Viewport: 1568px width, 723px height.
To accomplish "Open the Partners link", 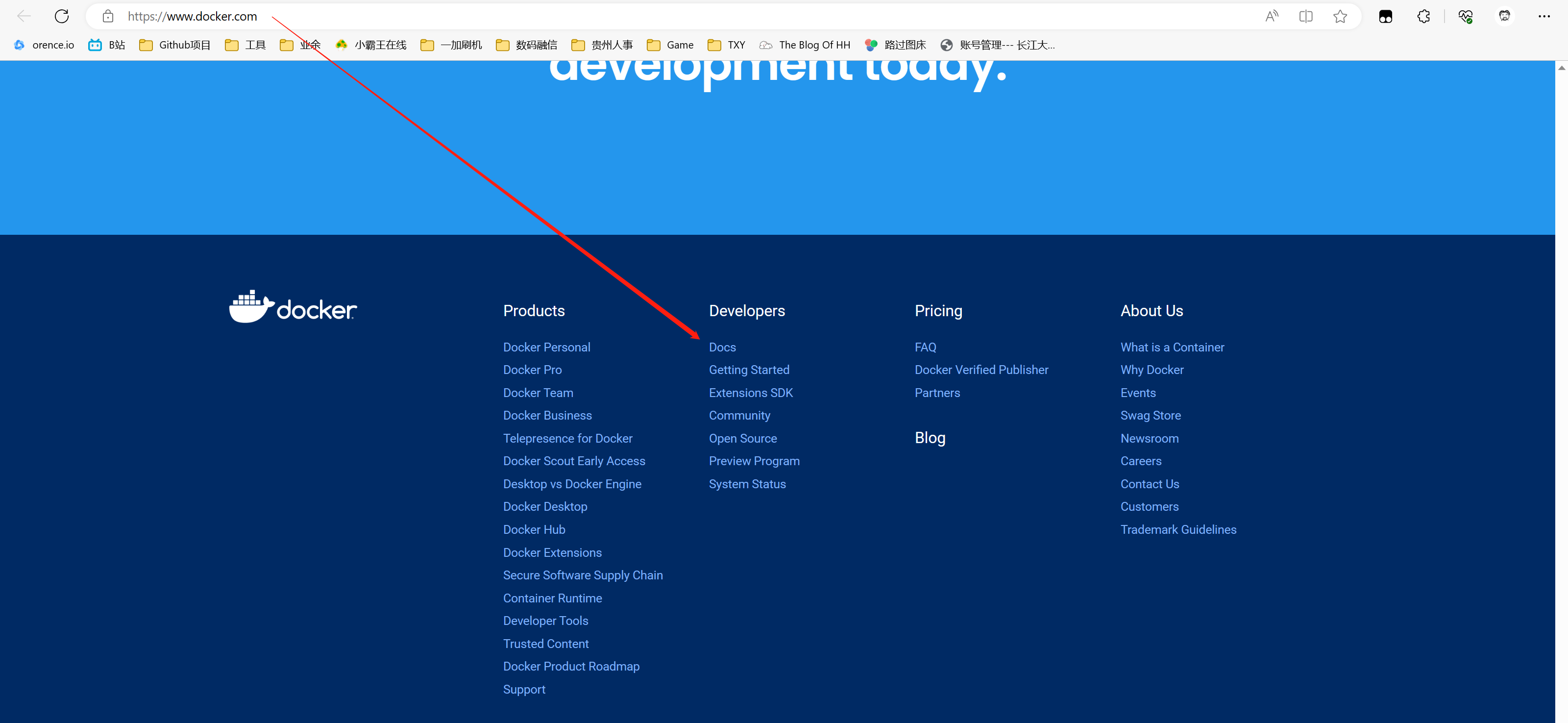I will coord(937,393).
